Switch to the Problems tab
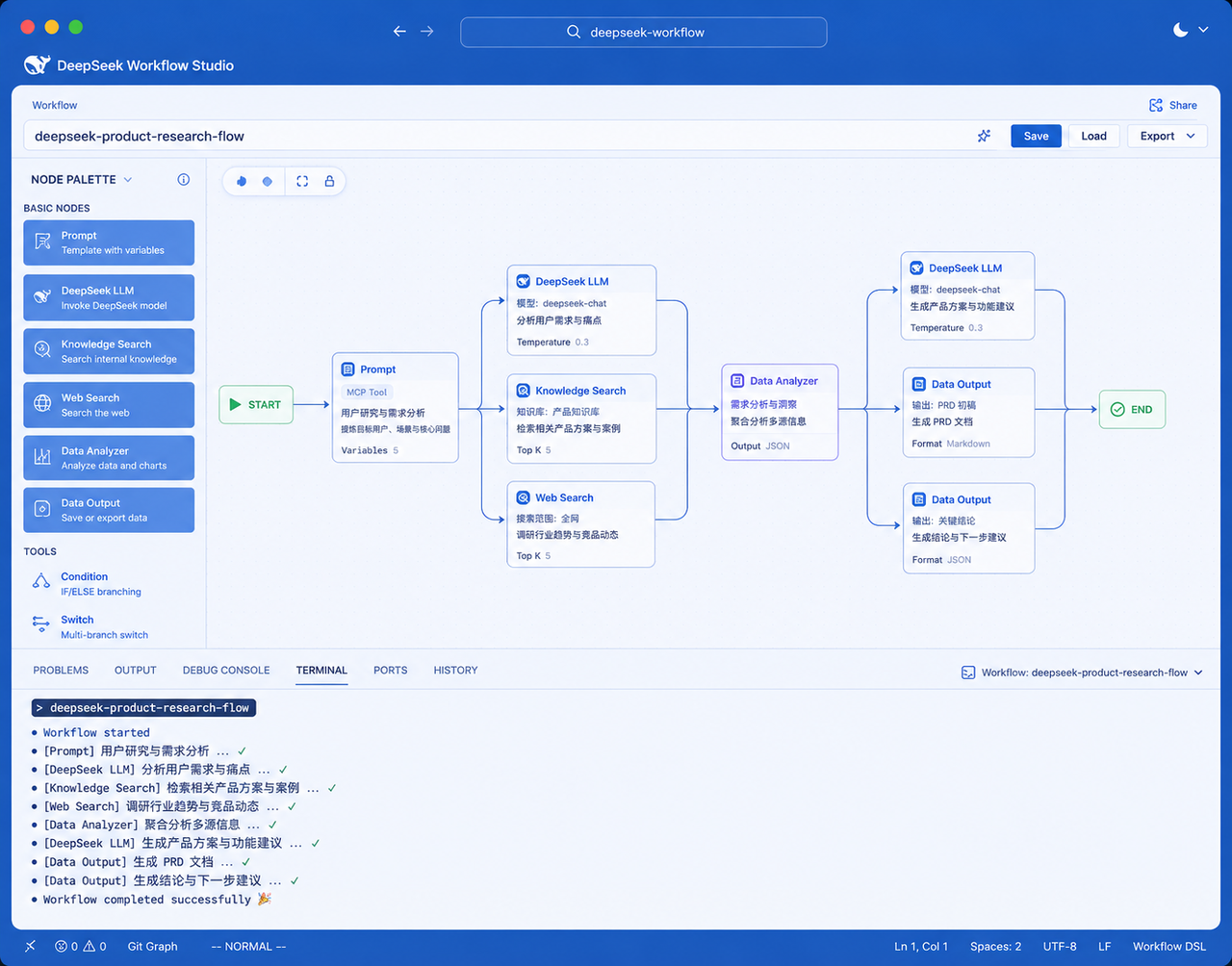Image resolution: width=1232 pixels, height=966 pixels. click(x=61, y=670)
